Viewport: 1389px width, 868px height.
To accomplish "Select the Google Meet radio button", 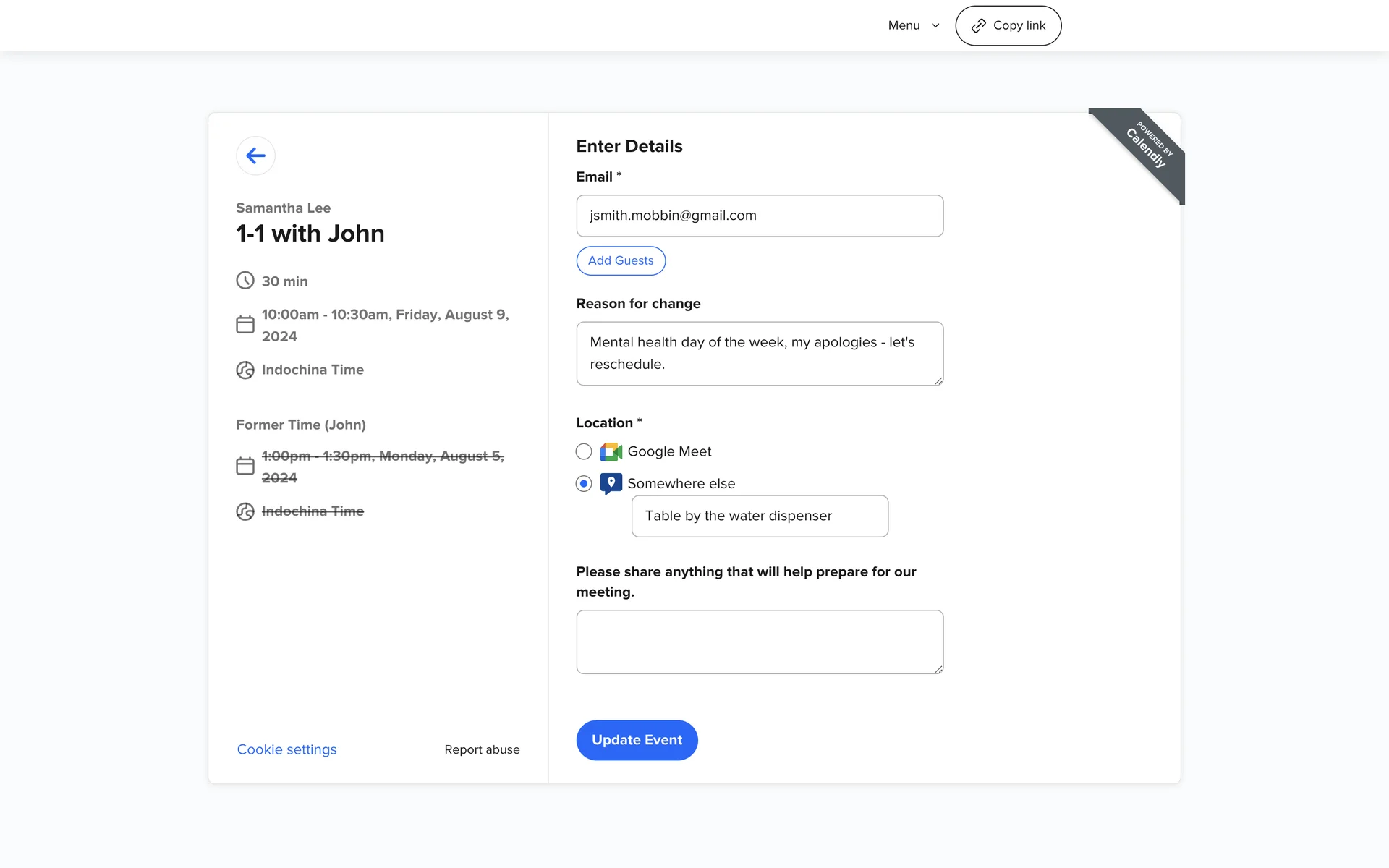I will pos(584,452).
